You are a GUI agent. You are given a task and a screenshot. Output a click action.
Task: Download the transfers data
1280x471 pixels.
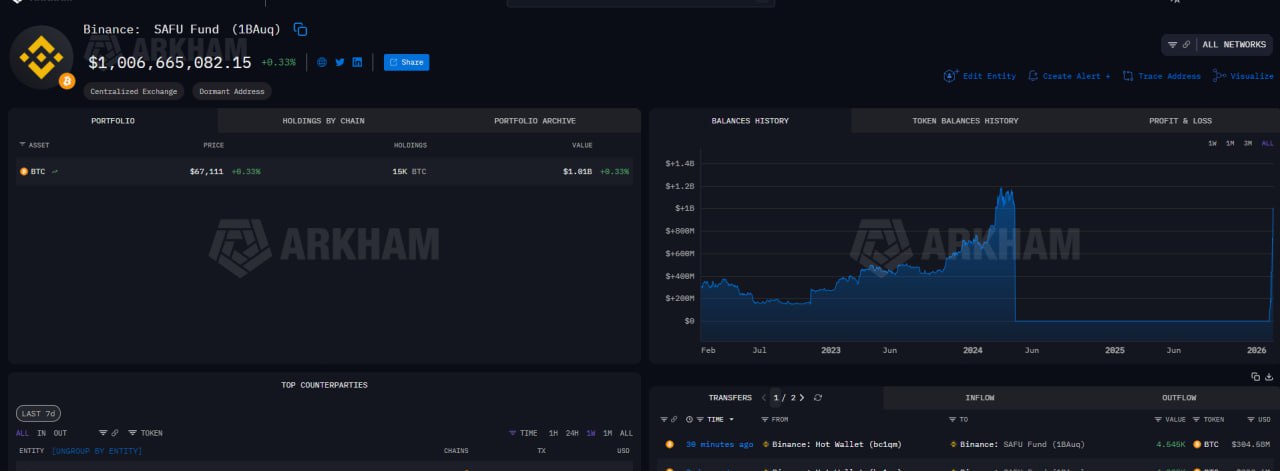(1269, 377)
